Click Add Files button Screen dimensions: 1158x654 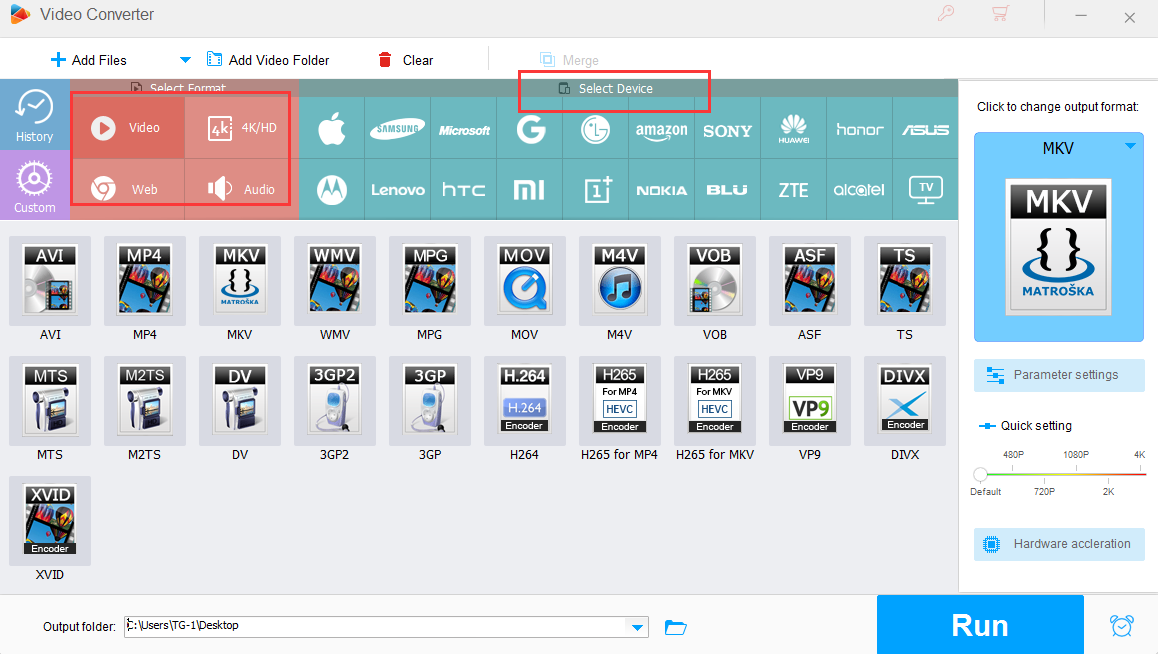point(89,60)
